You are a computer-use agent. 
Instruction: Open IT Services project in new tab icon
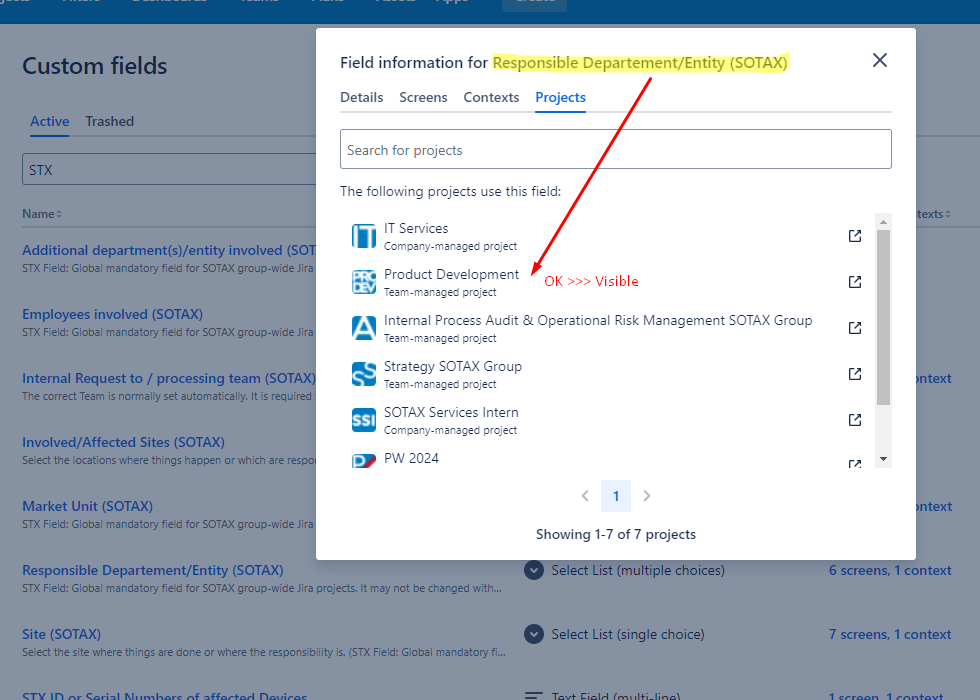[855, 236]
